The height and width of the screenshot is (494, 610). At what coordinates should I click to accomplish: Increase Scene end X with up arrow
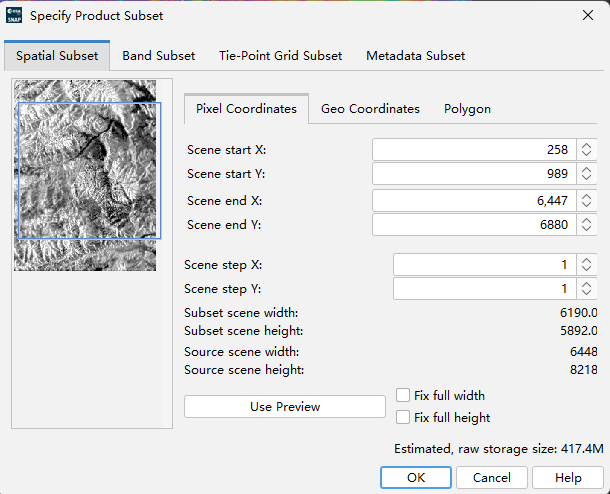click(x=586, y=196)
